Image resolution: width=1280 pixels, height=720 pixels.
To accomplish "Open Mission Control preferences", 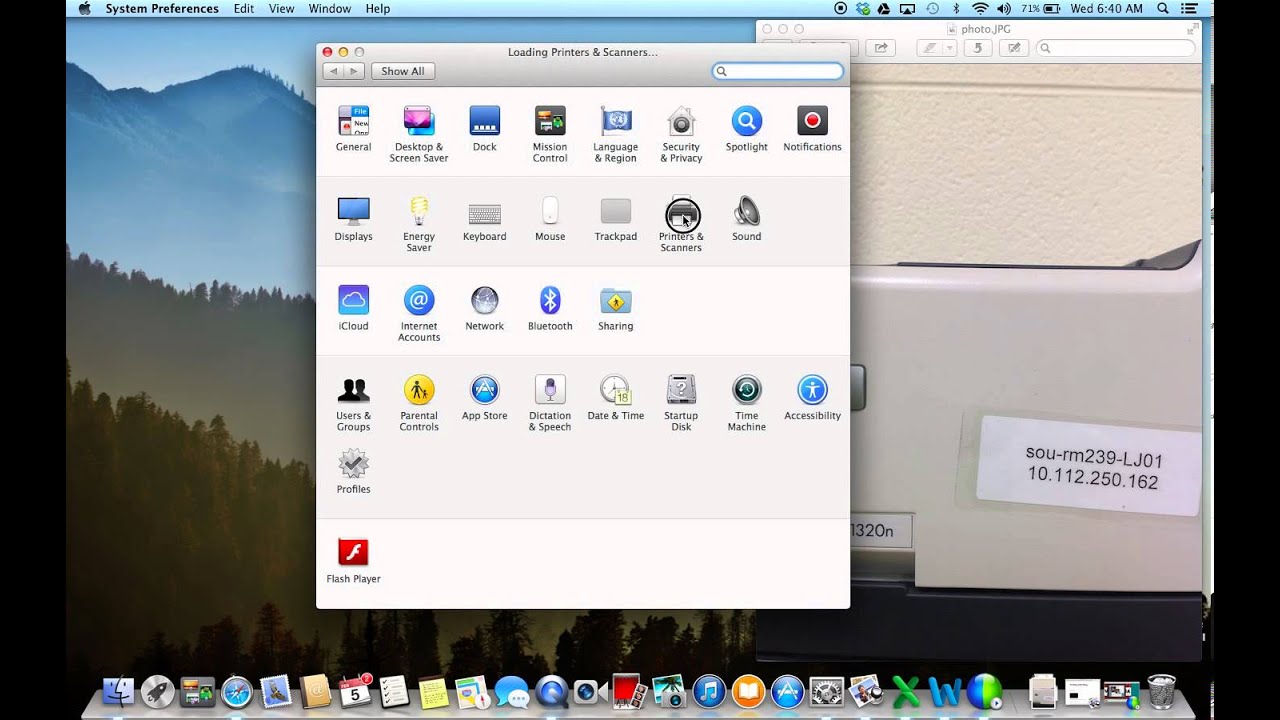I will (550, 134).
